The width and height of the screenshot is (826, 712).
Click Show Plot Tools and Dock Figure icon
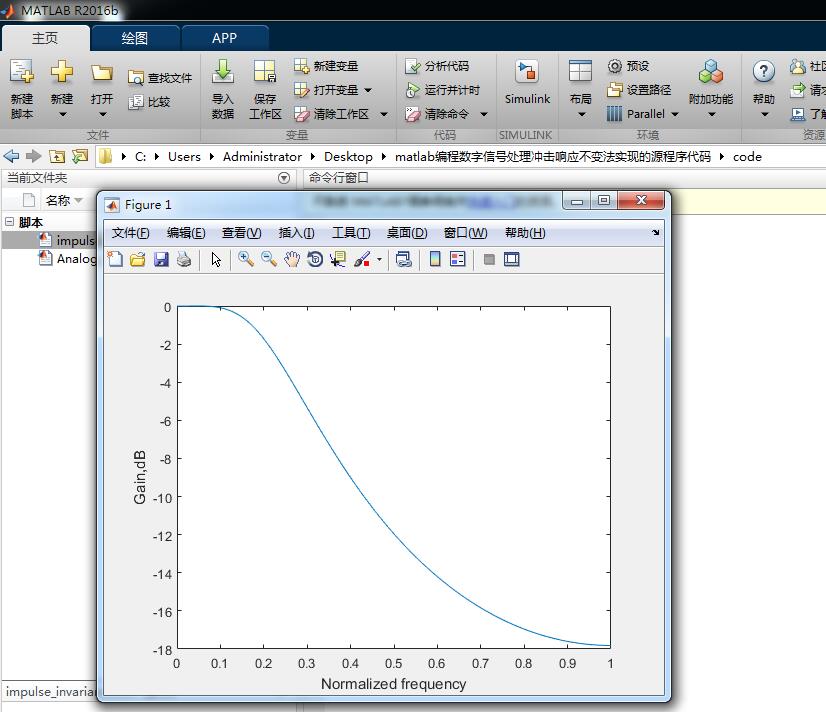512,259
